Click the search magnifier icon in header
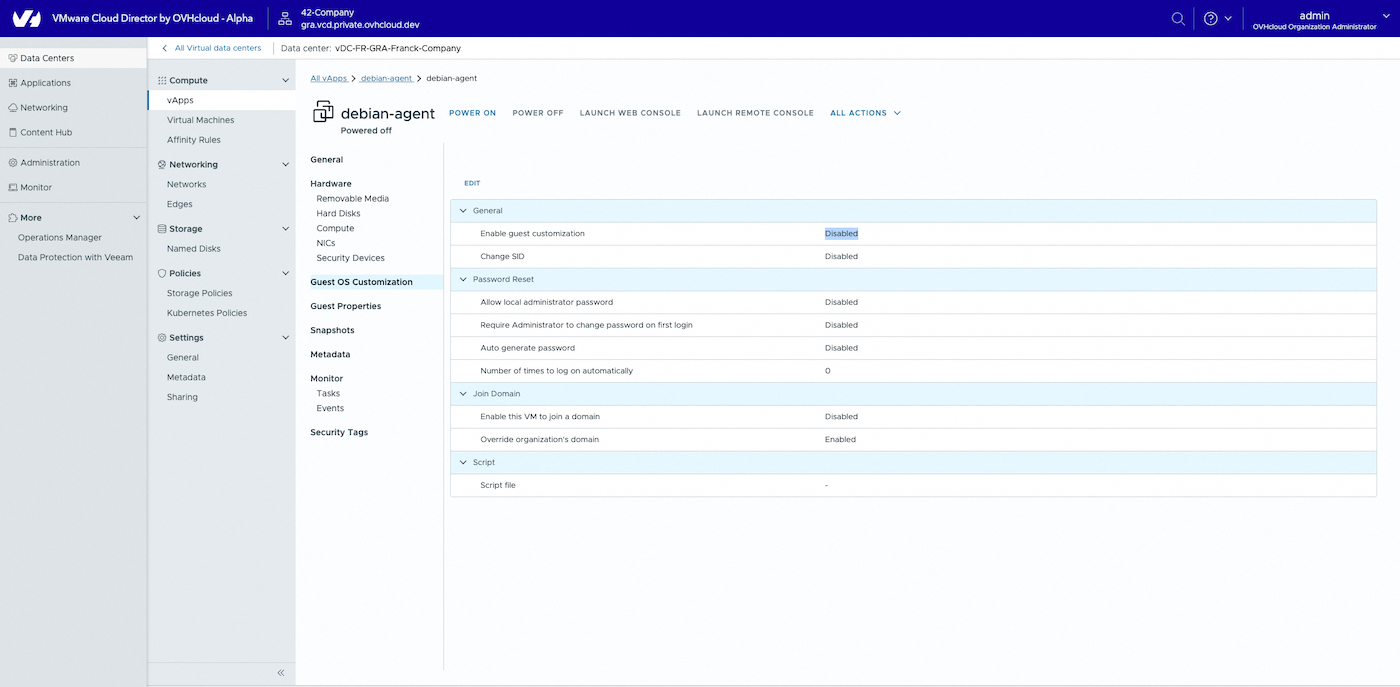 click(1178, 18)
